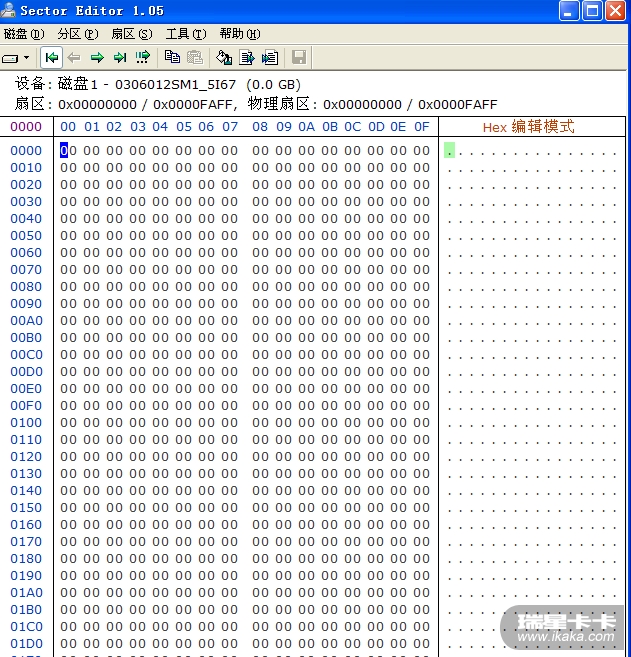This screenshot has height=657, width=631.
Task: Click the disk drive selector icon
Action: tap(11, 58)
